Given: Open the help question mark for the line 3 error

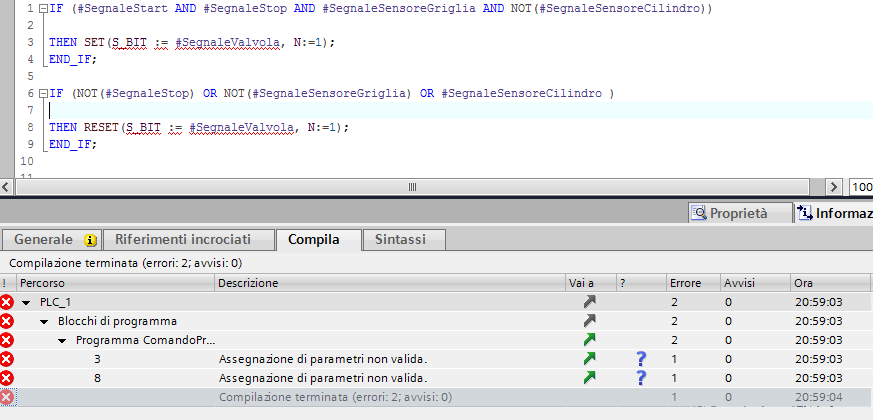Looking at the screenshot, I should (x=641, y=358).
